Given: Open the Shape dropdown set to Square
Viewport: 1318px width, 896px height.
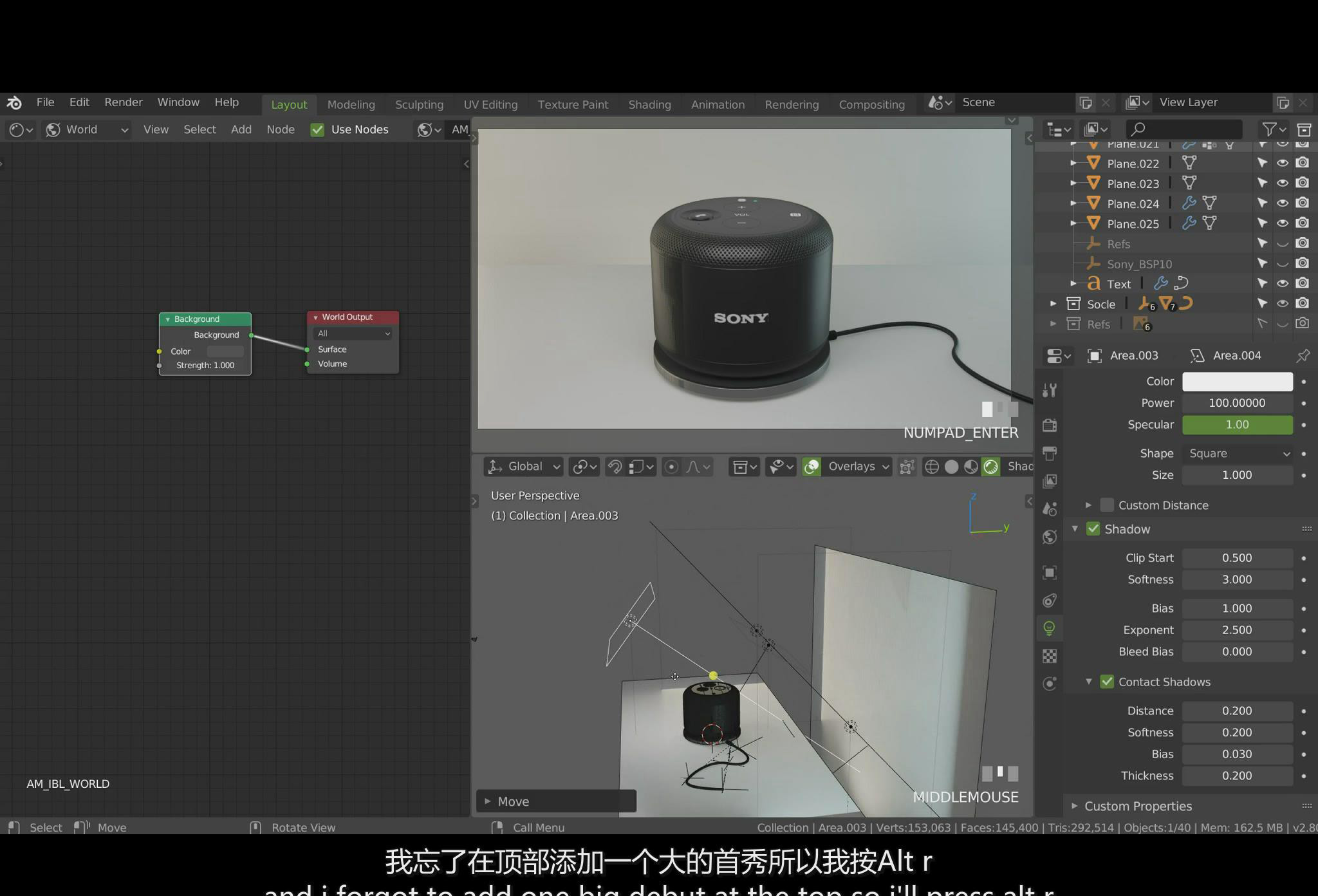Looking at the screenshot, I should (x=1238, y=454).
